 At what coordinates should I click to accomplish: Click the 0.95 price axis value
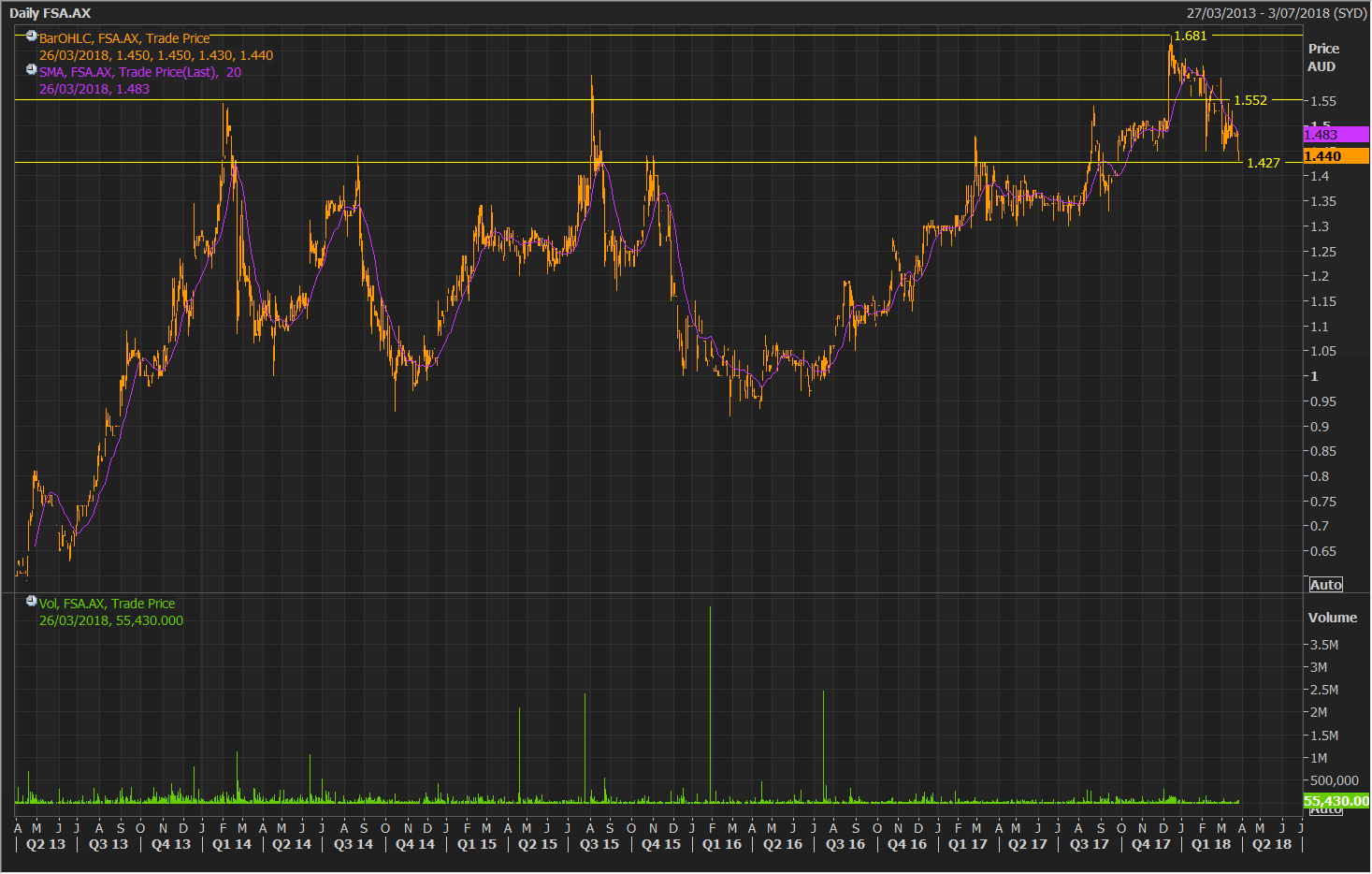1323,401
